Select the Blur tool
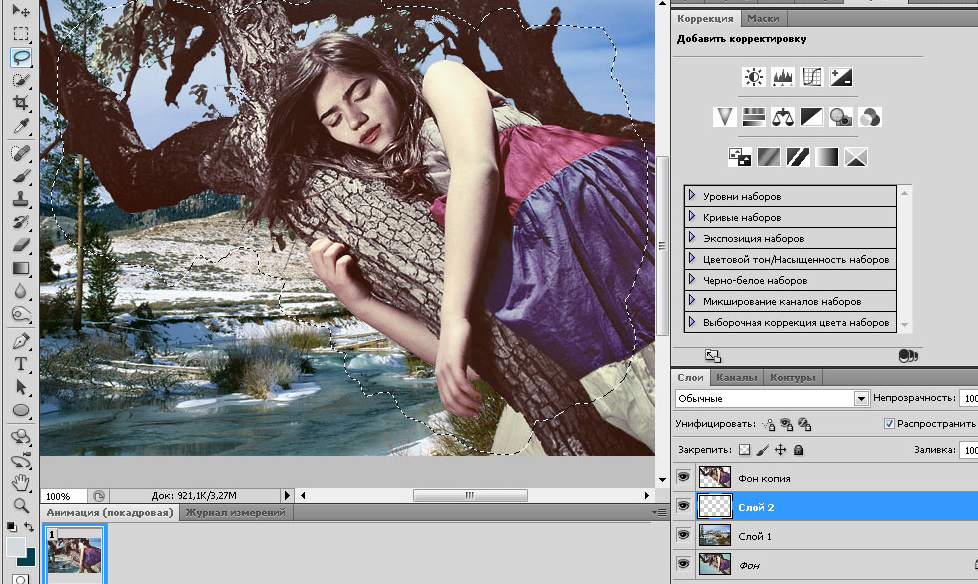Screen dimensions: 978x584 tap(21, 291)
